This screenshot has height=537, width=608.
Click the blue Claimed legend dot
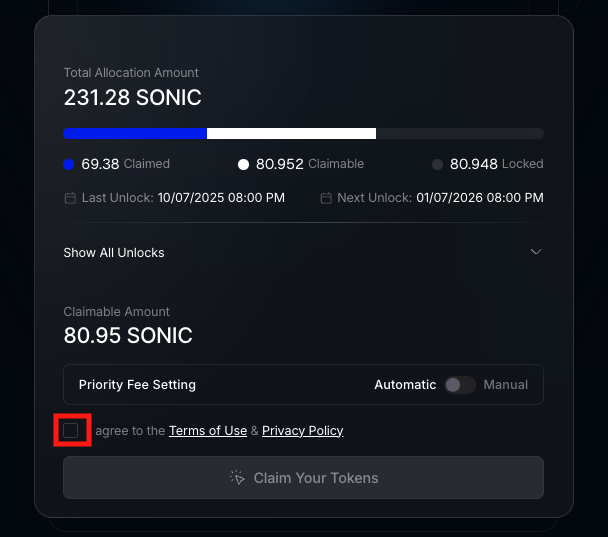pyautogui.click(x=69, y=164)
